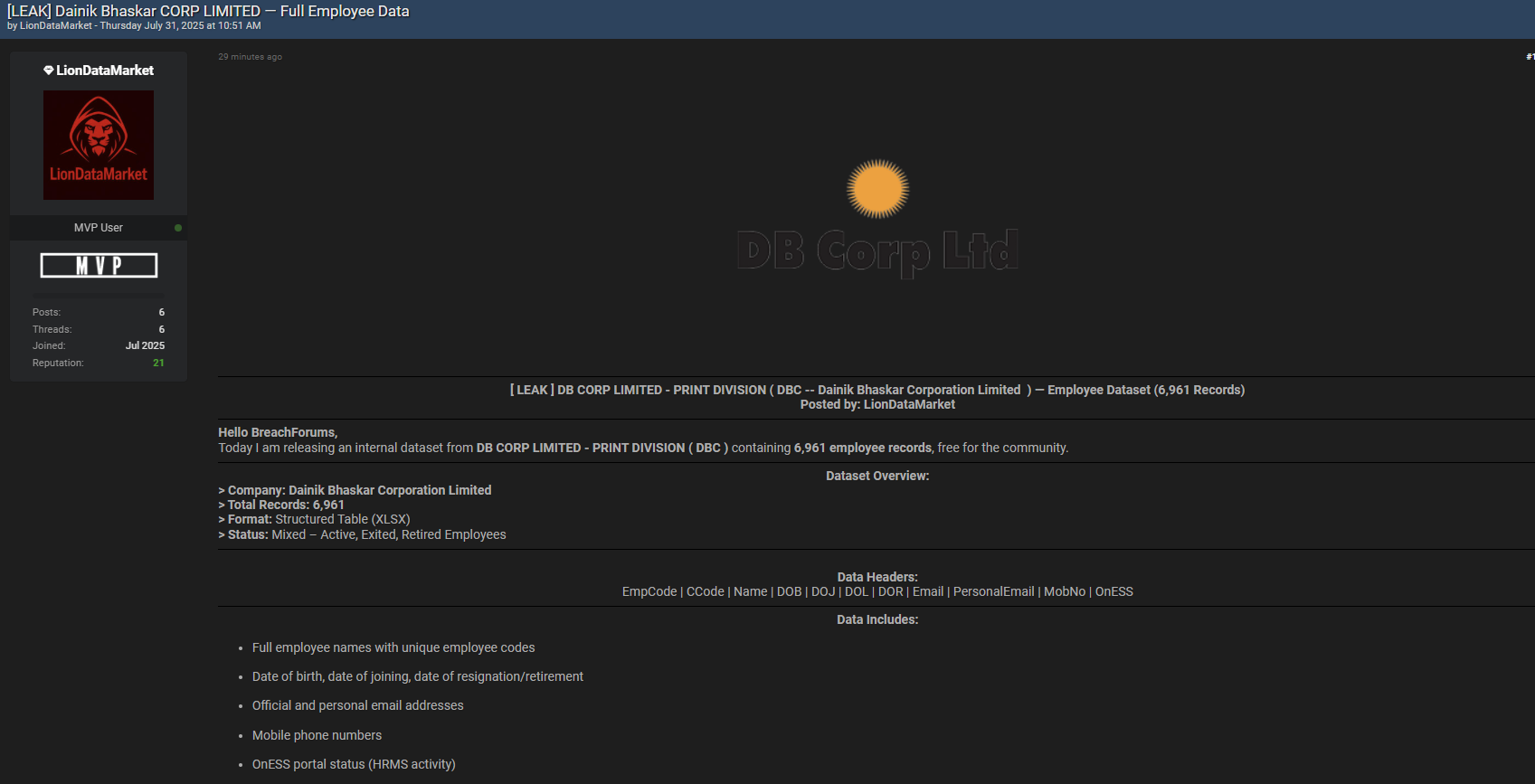Click "Official and personal email addresses" bullet
1535x784 pixels.
coord(358,705)
